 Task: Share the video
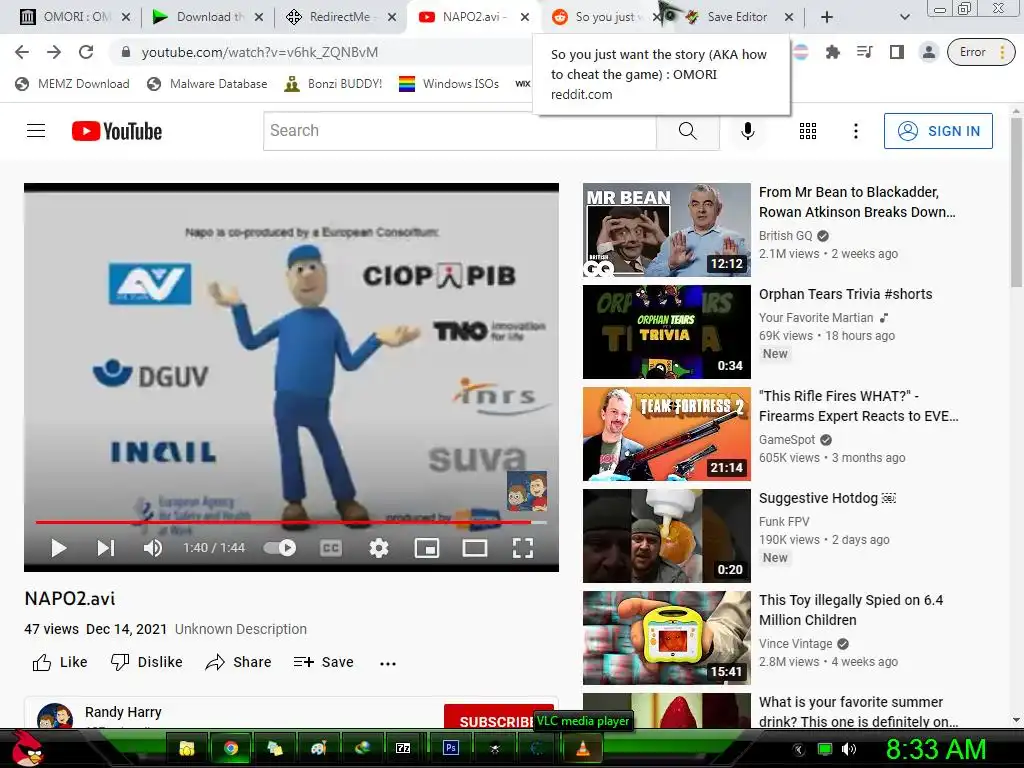point(238,662)
